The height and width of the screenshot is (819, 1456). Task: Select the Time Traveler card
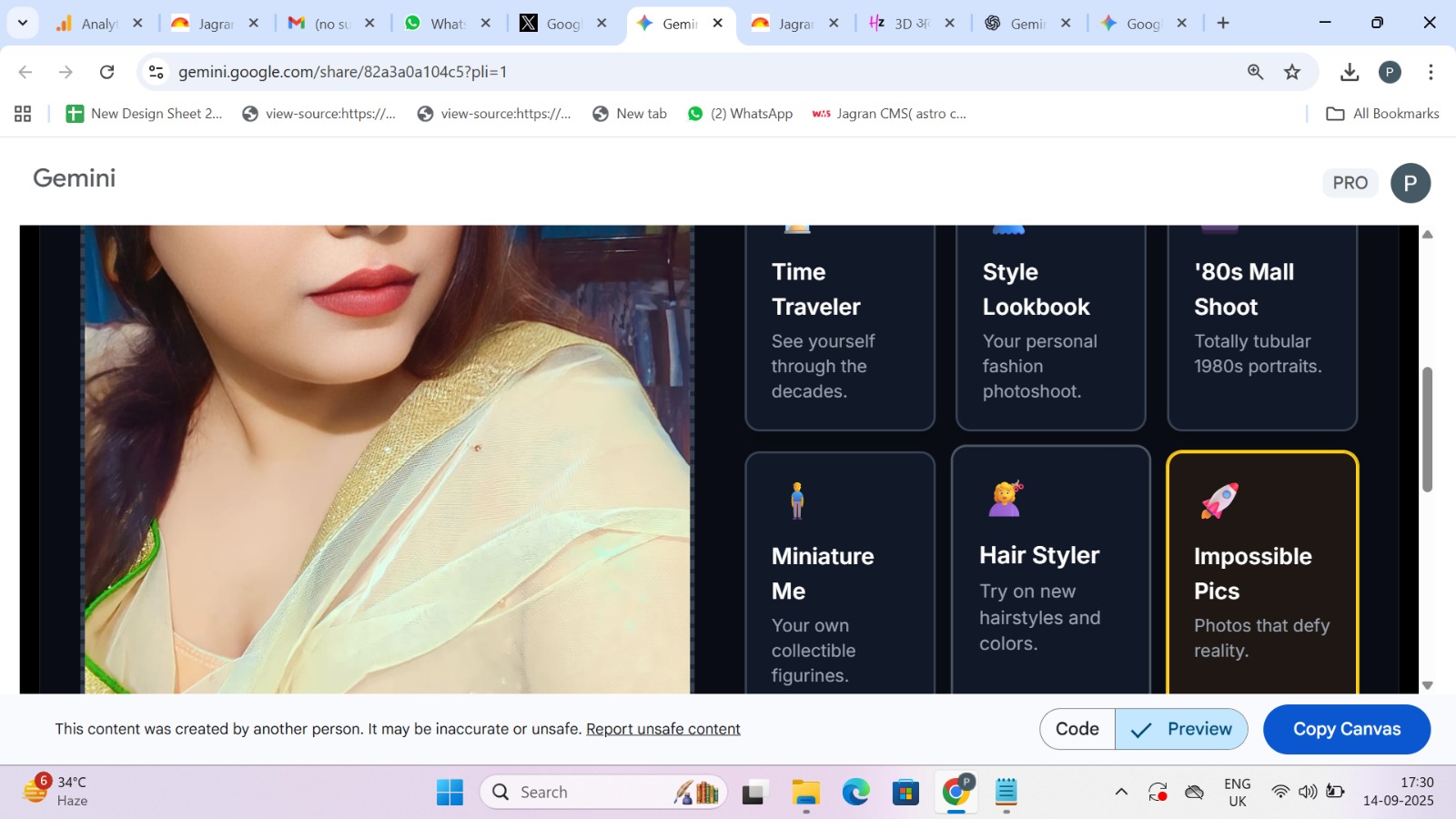coord(839,328)
